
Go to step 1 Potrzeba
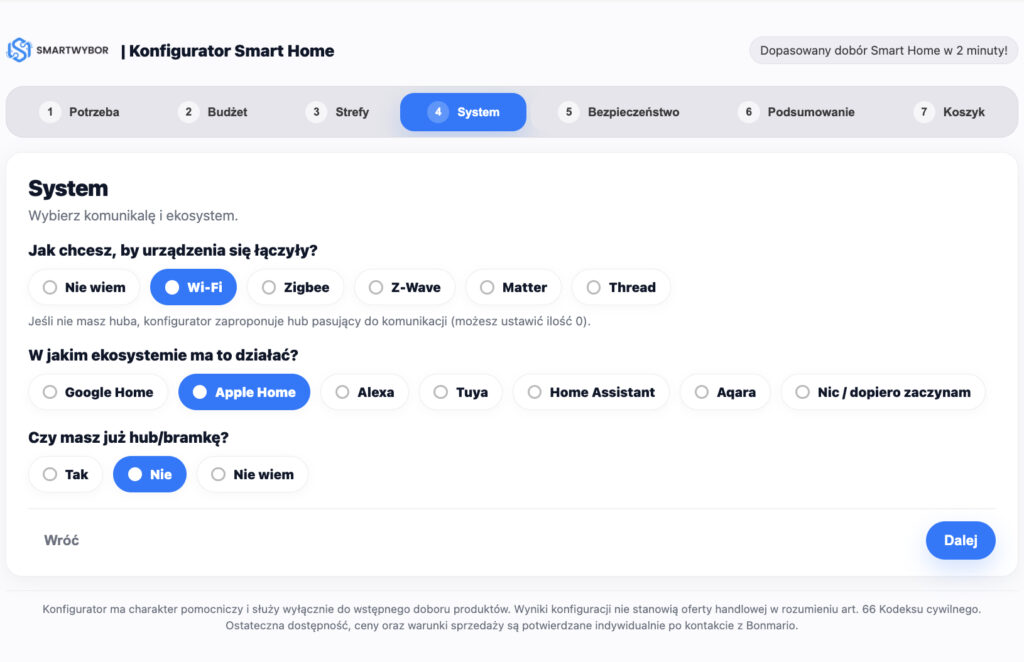tap(80, 112)
